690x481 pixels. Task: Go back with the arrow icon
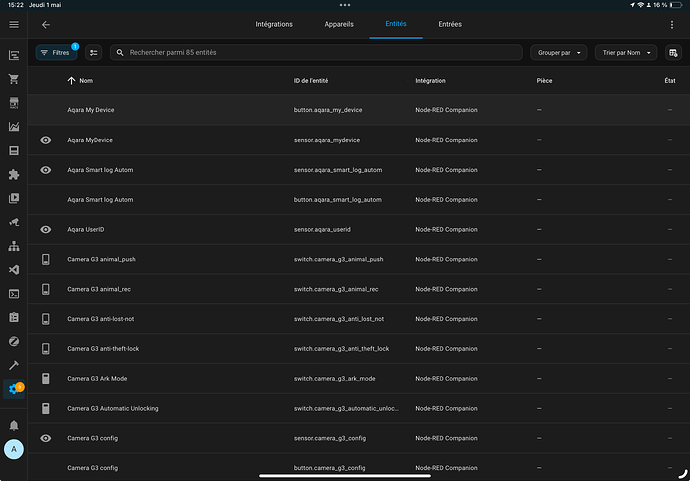[x=46, y=25]
